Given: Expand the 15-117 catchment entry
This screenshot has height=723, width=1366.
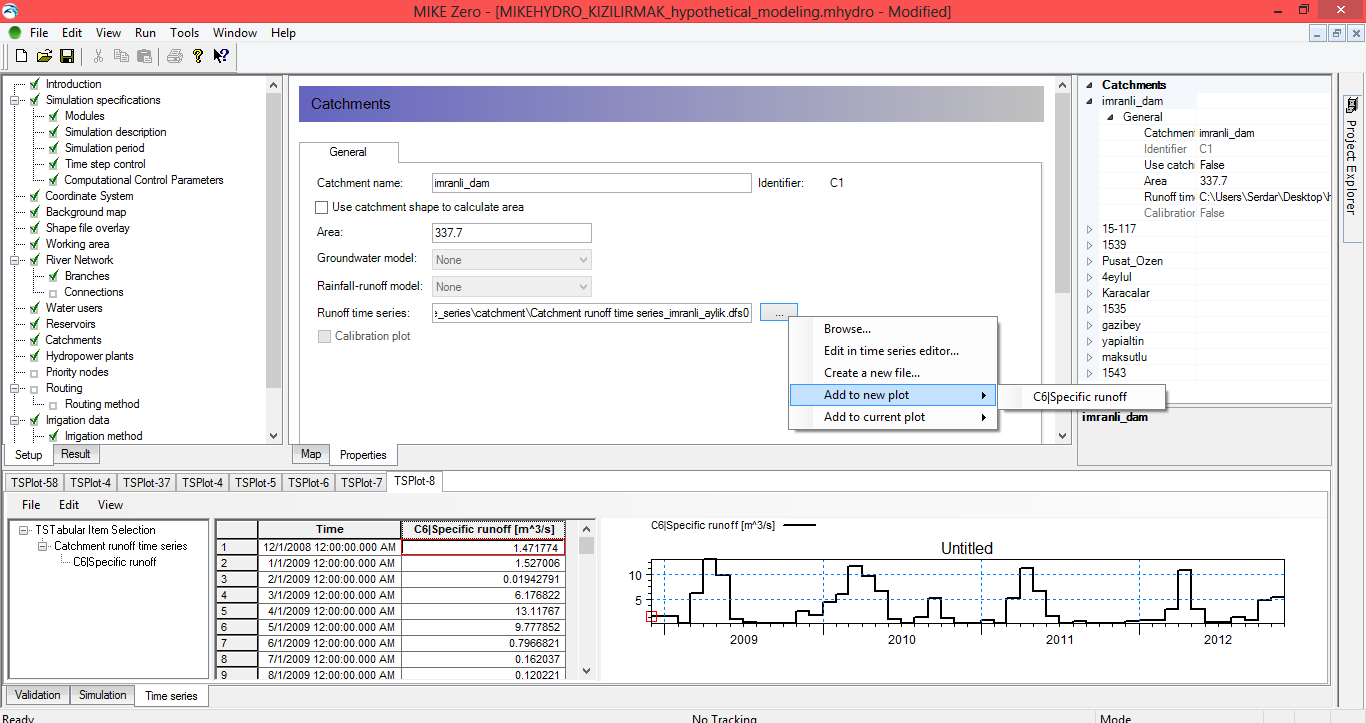Looking at the screenshot, I should [x=1090, y=229].
